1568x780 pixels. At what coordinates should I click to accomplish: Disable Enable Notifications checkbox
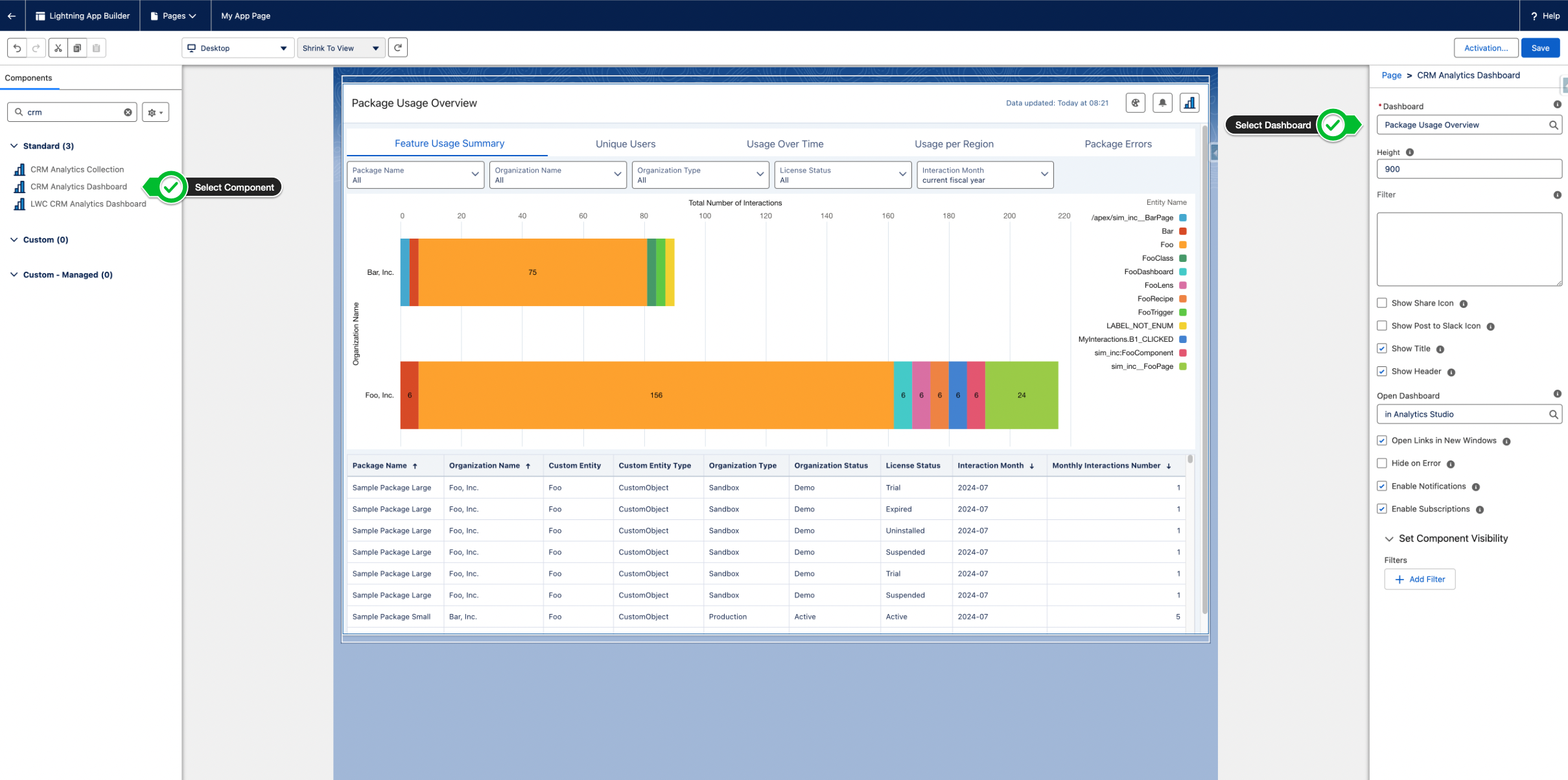[1382, 486]
